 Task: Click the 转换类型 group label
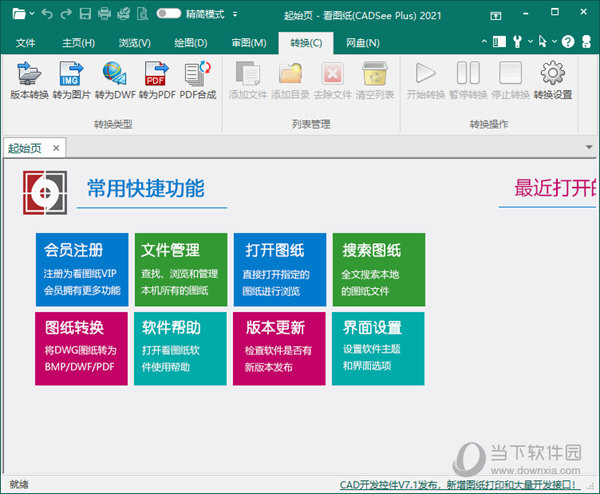[x=113, y=124]
